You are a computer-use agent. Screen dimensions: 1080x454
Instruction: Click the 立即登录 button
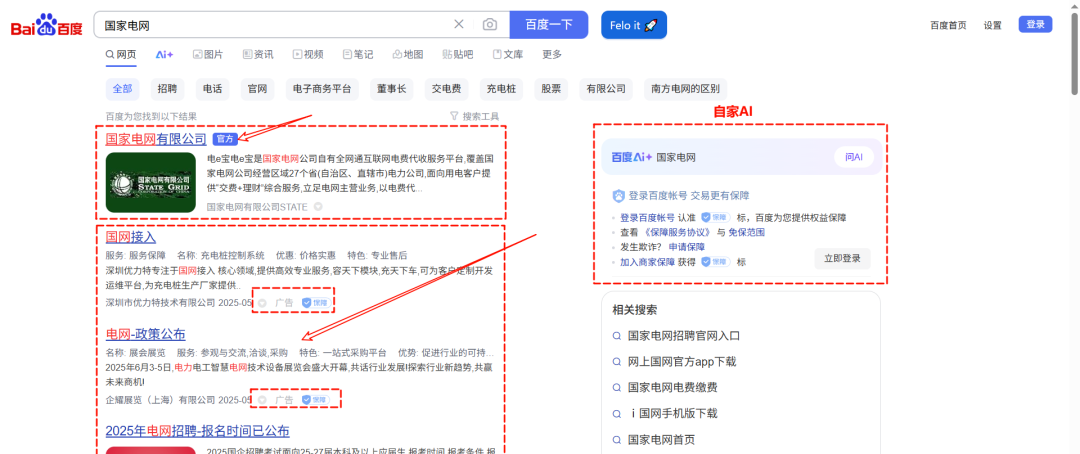(x=842, y=258)
